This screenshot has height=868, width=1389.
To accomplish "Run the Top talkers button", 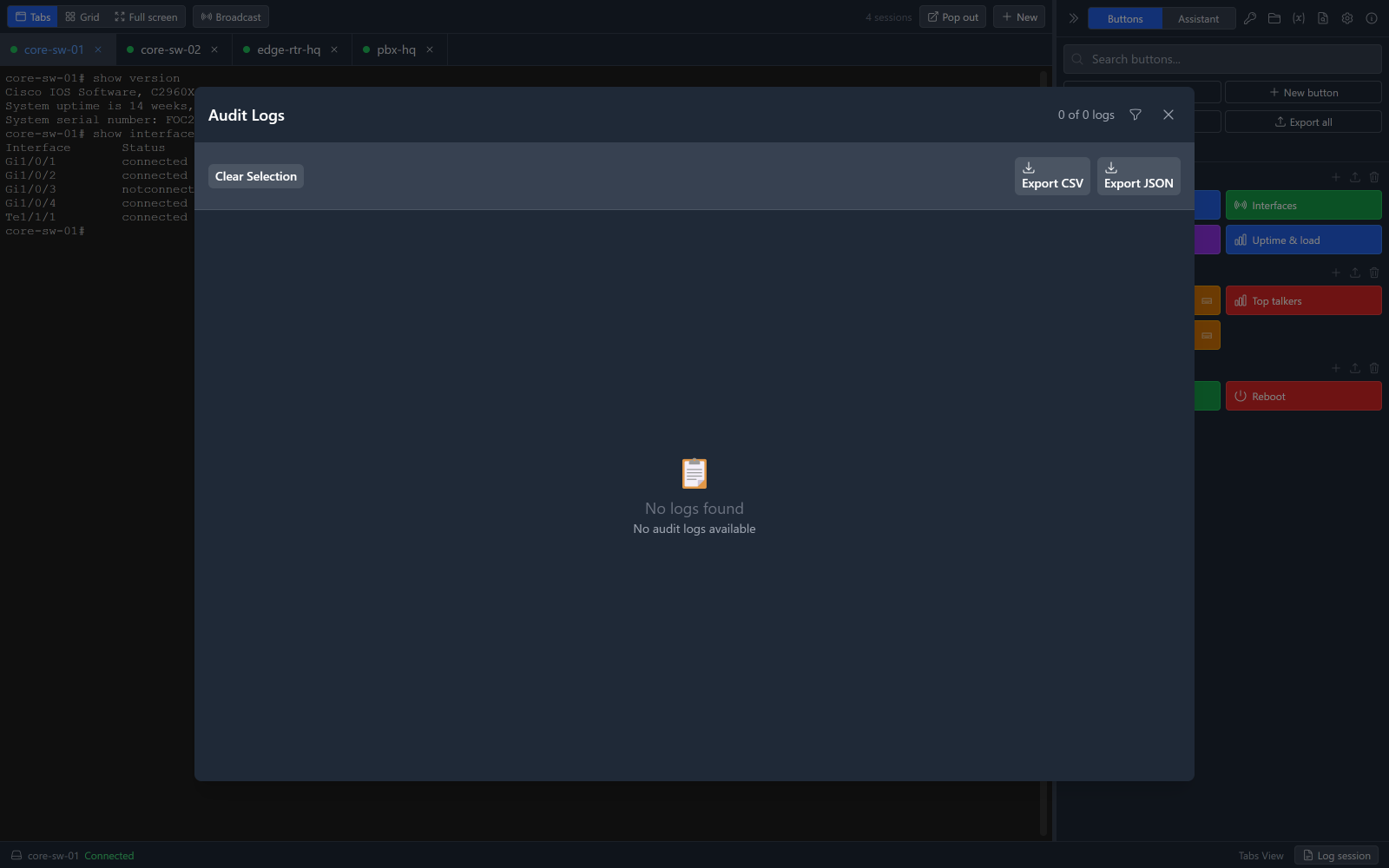I will coord(1303,300).
